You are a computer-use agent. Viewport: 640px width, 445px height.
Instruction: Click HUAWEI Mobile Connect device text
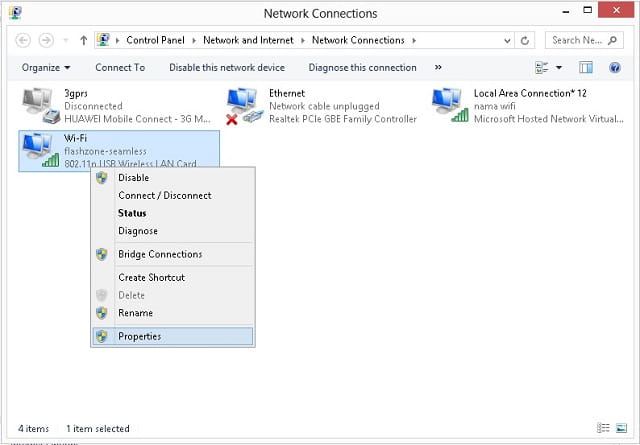click(x=137, y=119)
